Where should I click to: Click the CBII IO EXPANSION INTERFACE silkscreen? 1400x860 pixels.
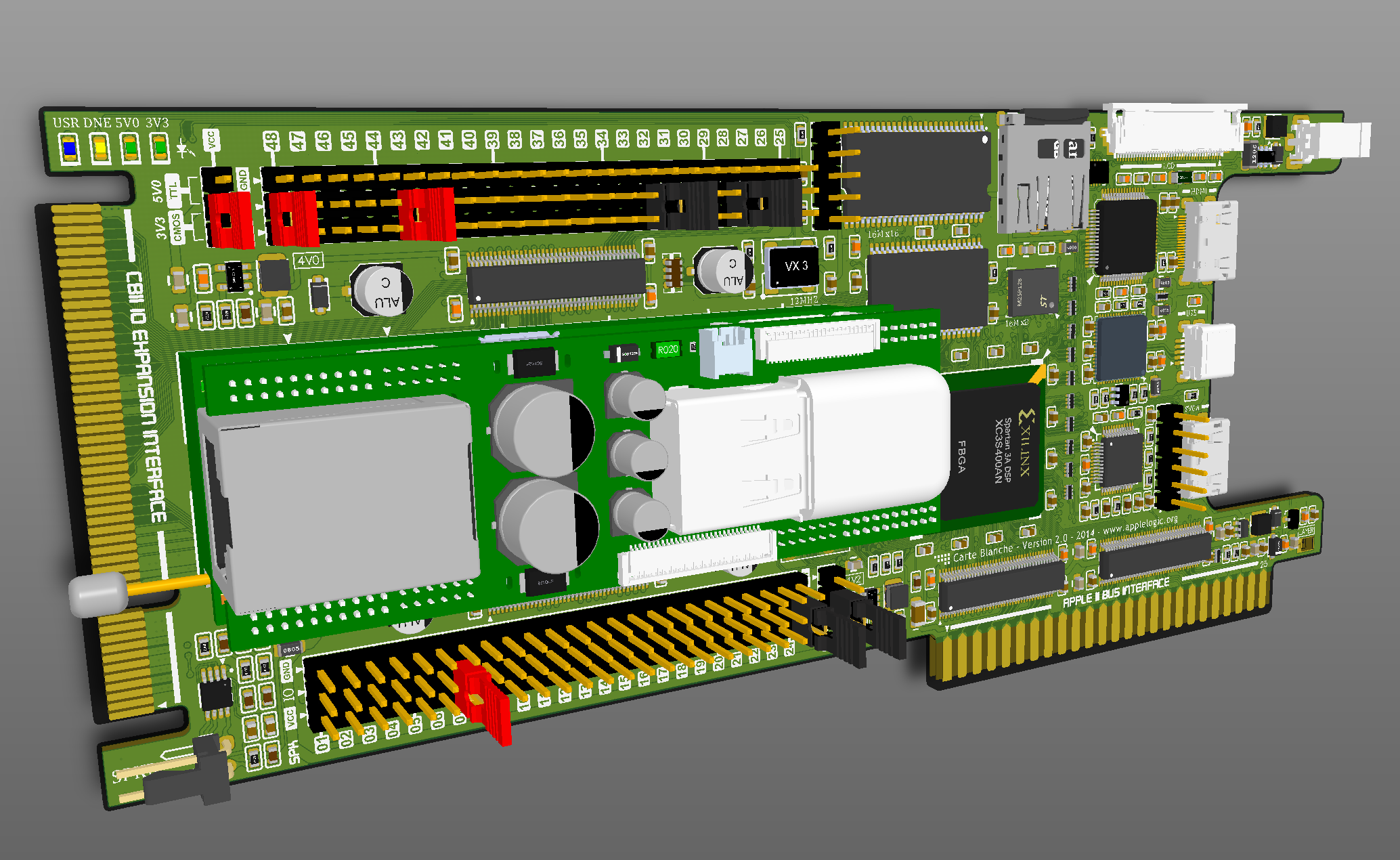pyautogui.click(x=146, y=398)
